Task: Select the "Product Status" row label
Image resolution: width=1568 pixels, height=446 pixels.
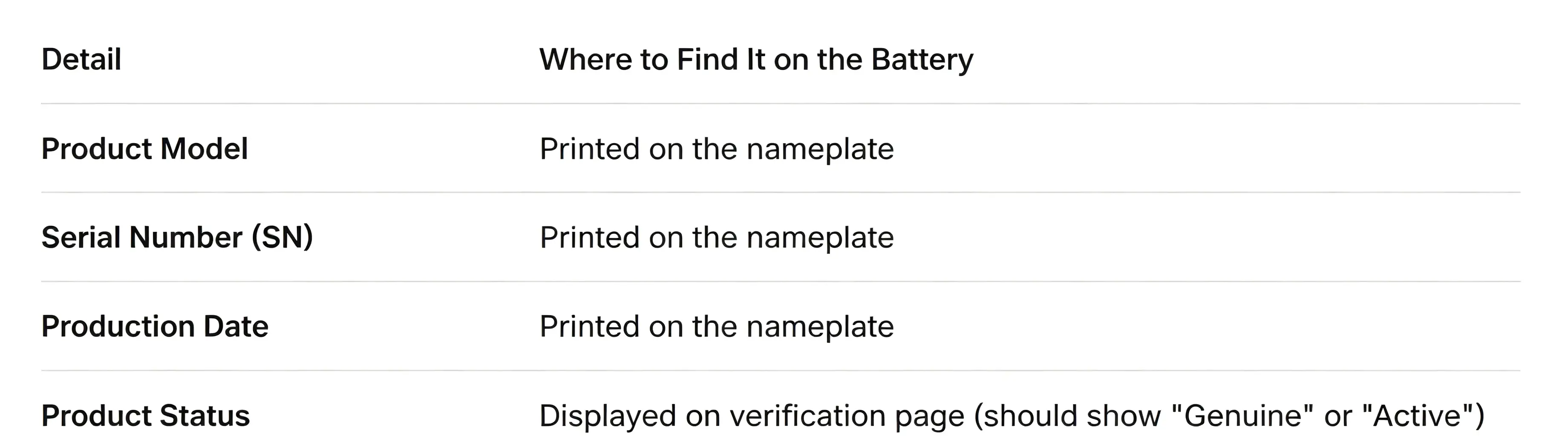Action: [x=146, y=416]
